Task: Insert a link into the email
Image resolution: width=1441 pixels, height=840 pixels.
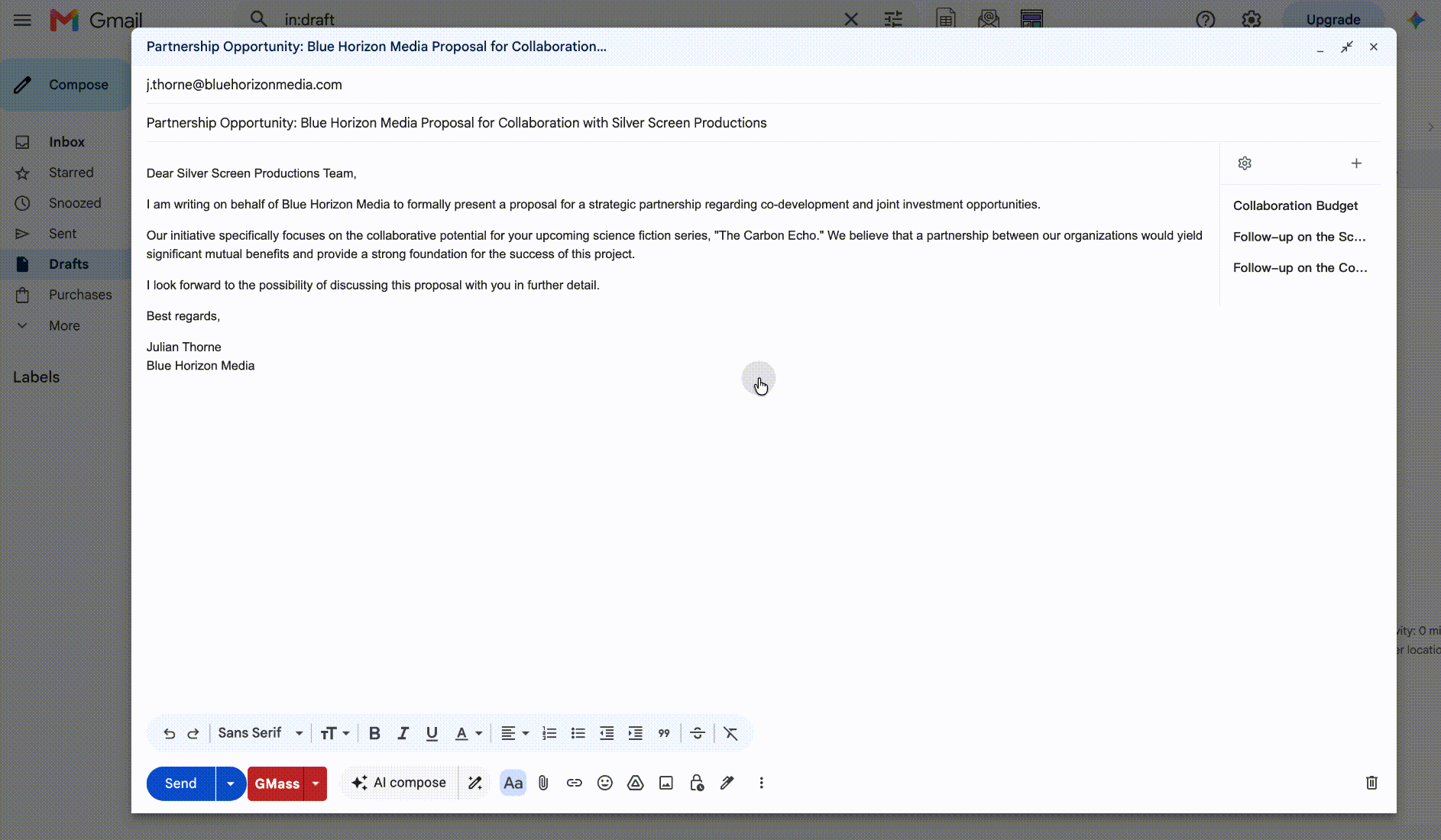Action: 575,783
